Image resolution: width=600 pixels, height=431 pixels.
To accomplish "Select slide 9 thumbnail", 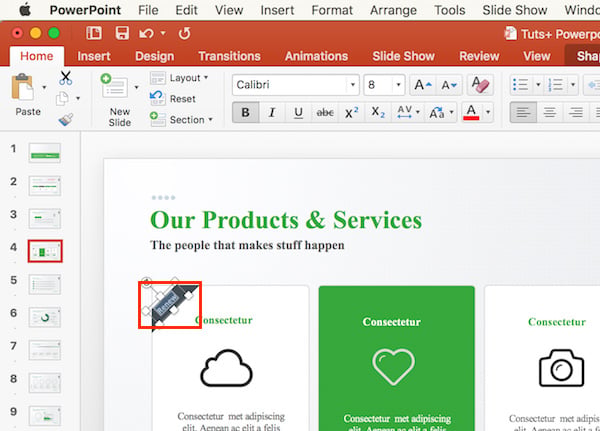I will pyautogui.click(x=45, y=416).
